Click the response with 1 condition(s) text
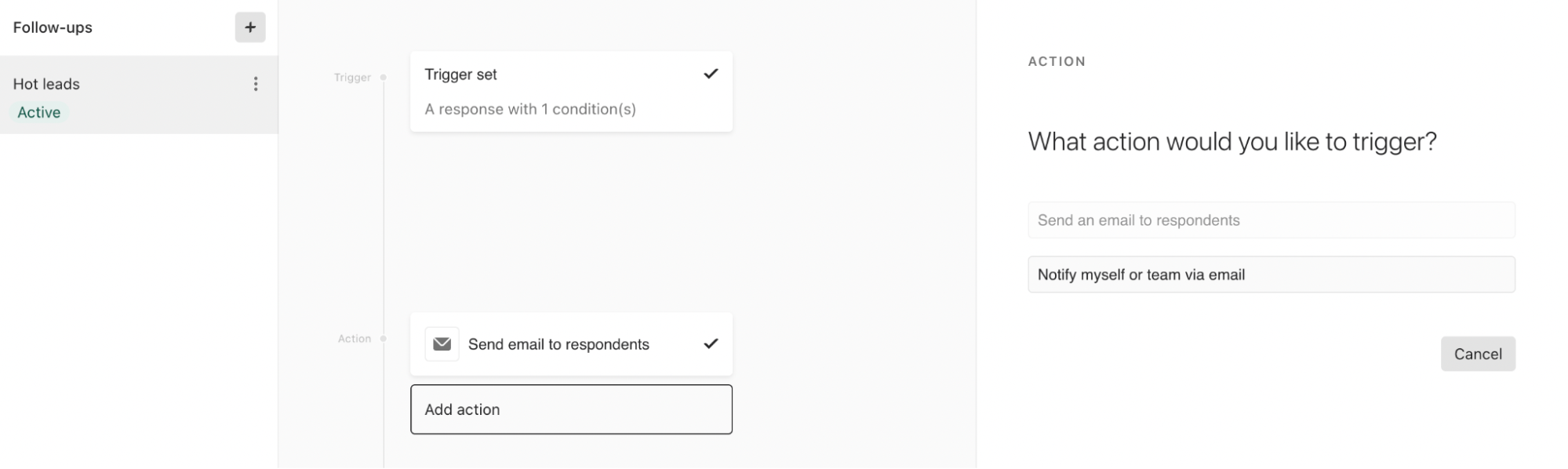This screenshot has width=1568, height=469. click(530, 109)
